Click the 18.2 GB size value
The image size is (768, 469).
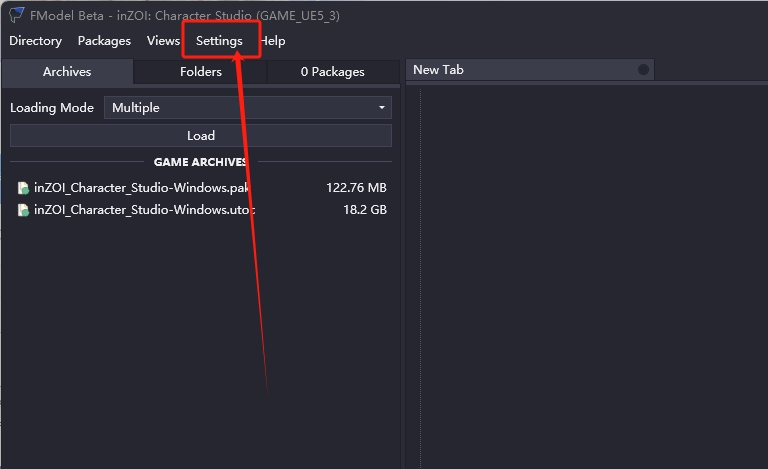click(365, 210)
